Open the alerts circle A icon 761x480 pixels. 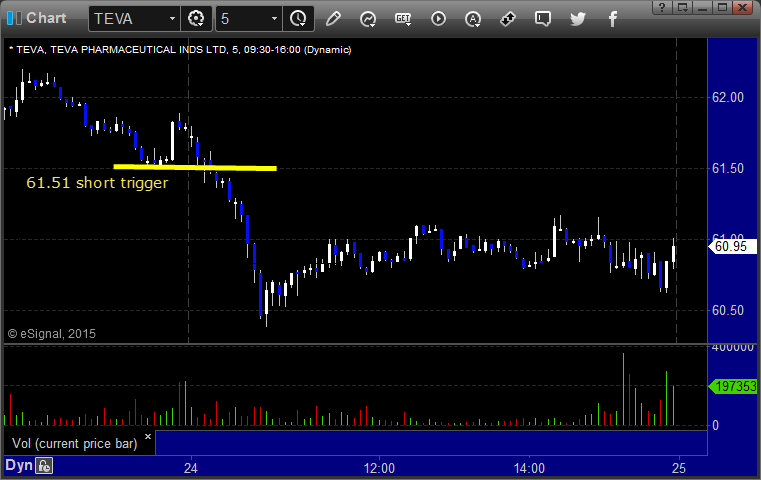(x=473, y=19)
